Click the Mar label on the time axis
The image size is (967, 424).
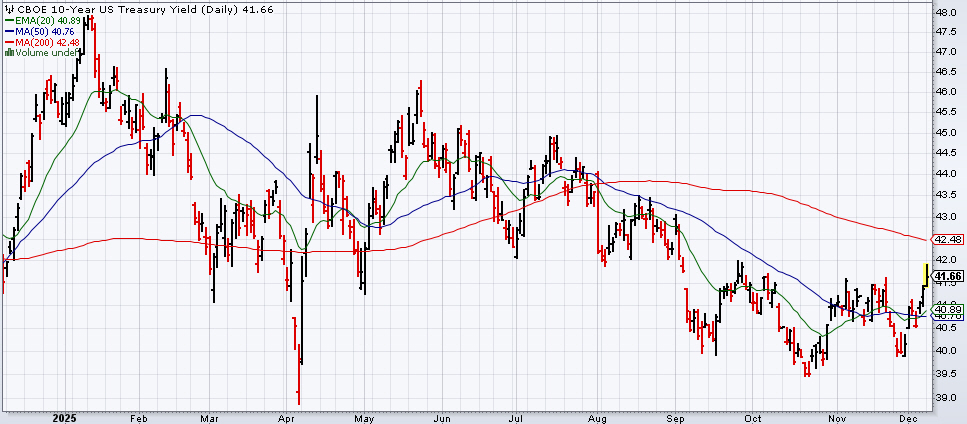[209, 418]
